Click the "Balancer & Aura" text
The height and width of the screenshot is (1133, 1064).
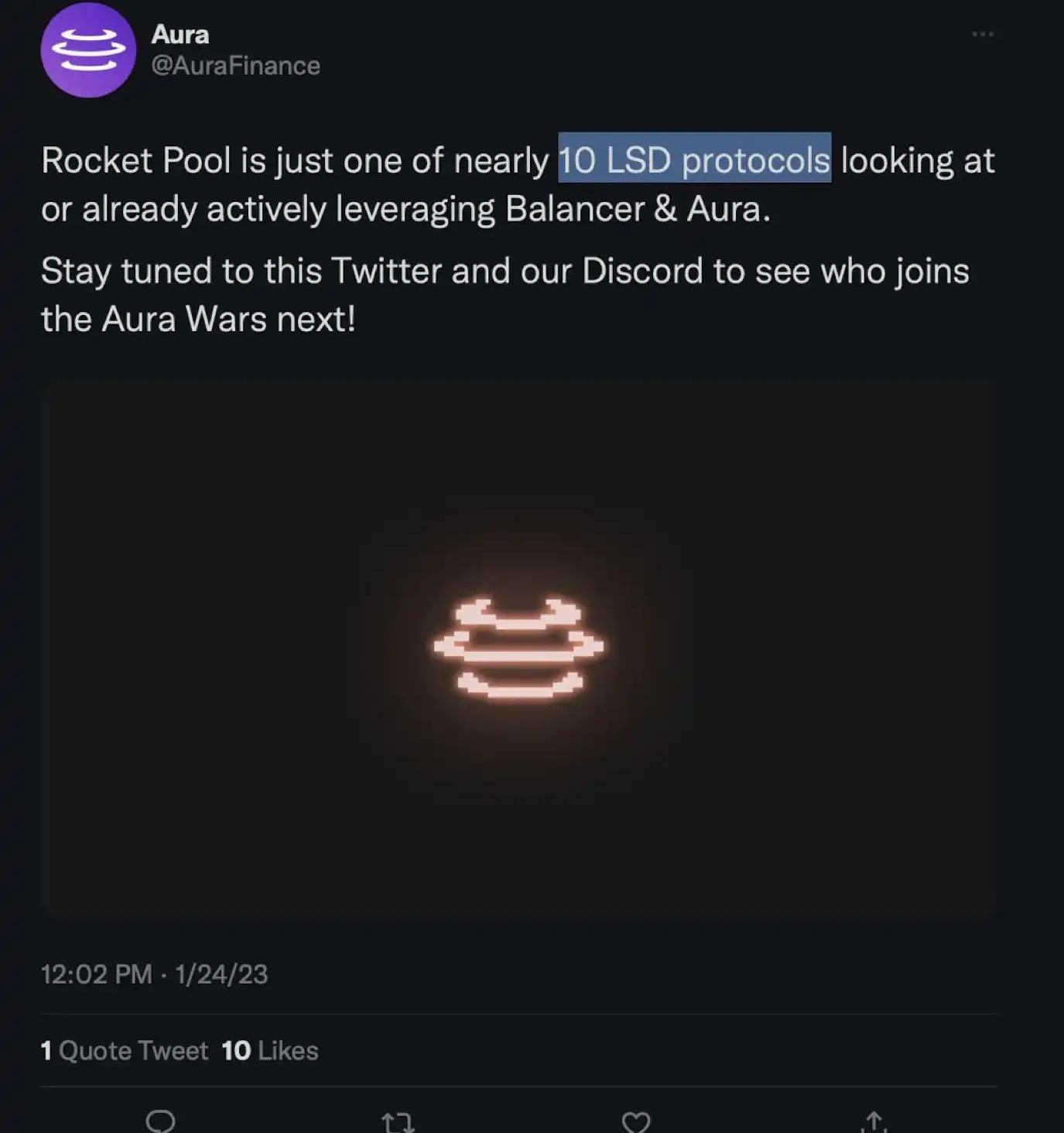[637, 209]
